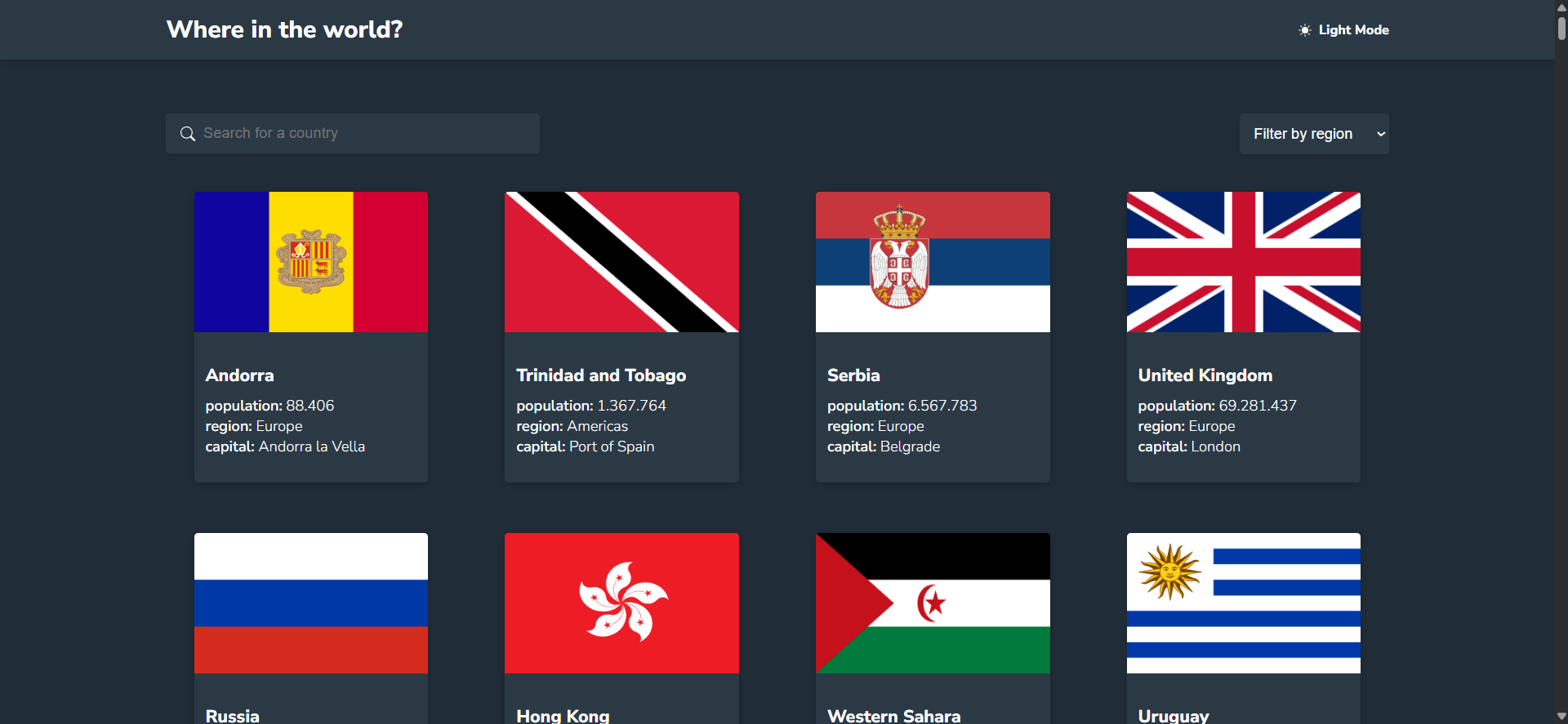The height and width of the screenshot is (724, 1568).
Task: Click the Uruguay flag image
Action: point(1243,603)
